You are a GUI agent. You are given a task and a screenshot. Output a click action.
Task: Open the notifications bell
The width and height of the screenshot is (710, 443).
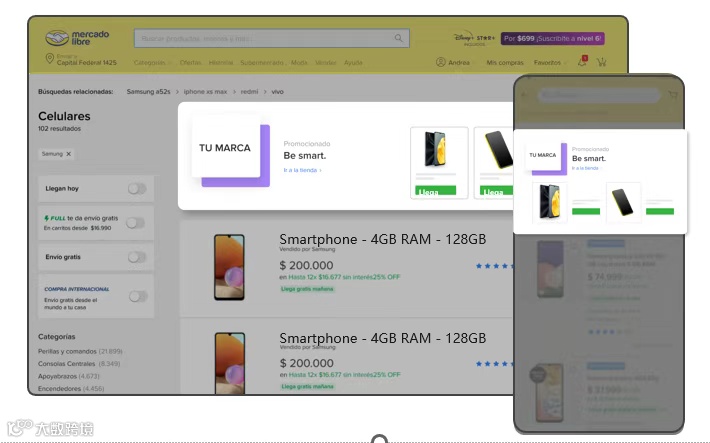coord(582,61)
